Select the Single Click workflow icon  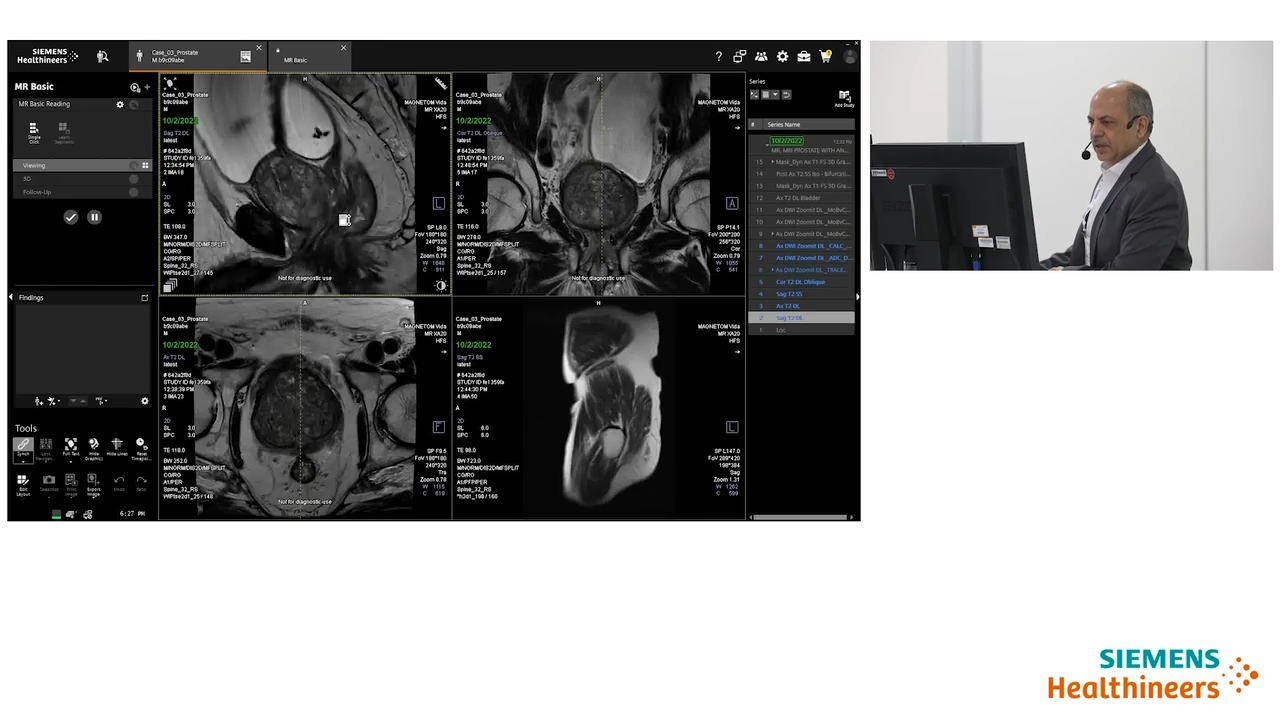[x=34, y=133]
